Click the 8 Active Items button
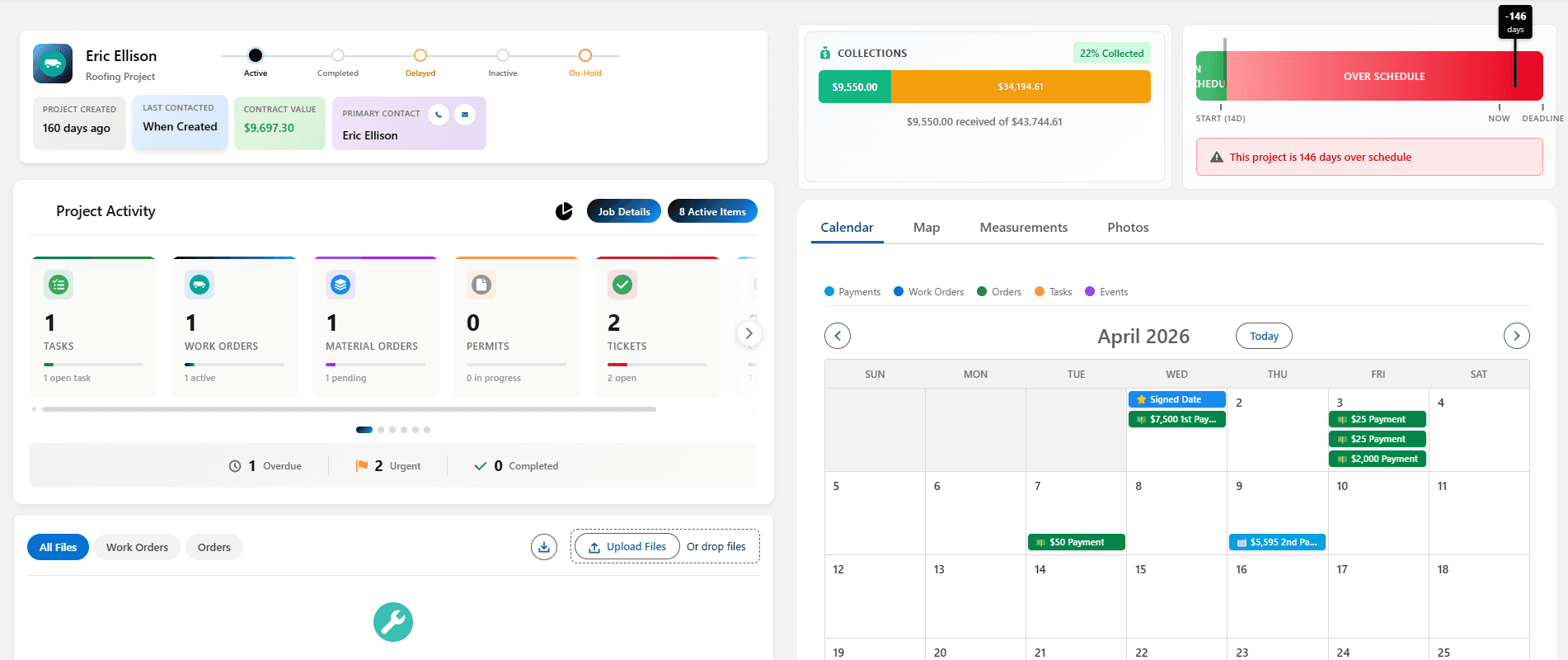The image size is (1568, 660). pos(712,211)
